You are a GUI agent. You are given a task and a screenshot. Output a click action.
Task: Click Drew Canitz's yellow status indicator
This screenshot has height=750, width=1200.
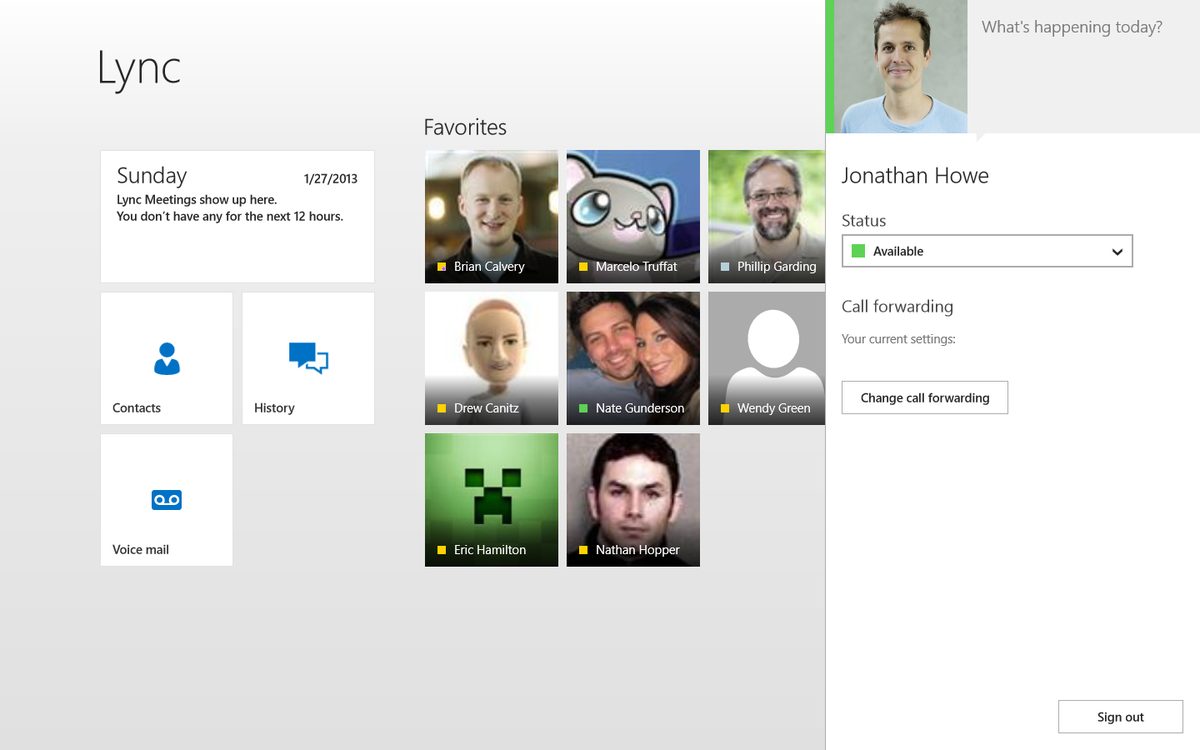click(442, 408)
